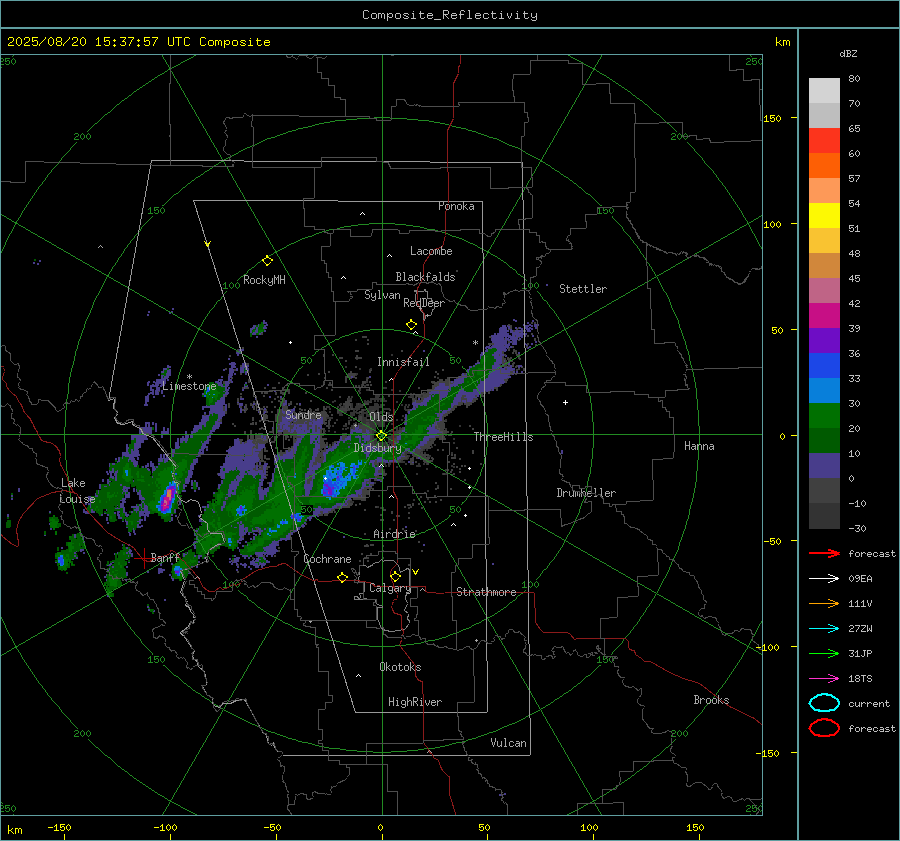Click the Blackfalds label
The height and width of the screenshot is (841, 900).
(425, 277)
